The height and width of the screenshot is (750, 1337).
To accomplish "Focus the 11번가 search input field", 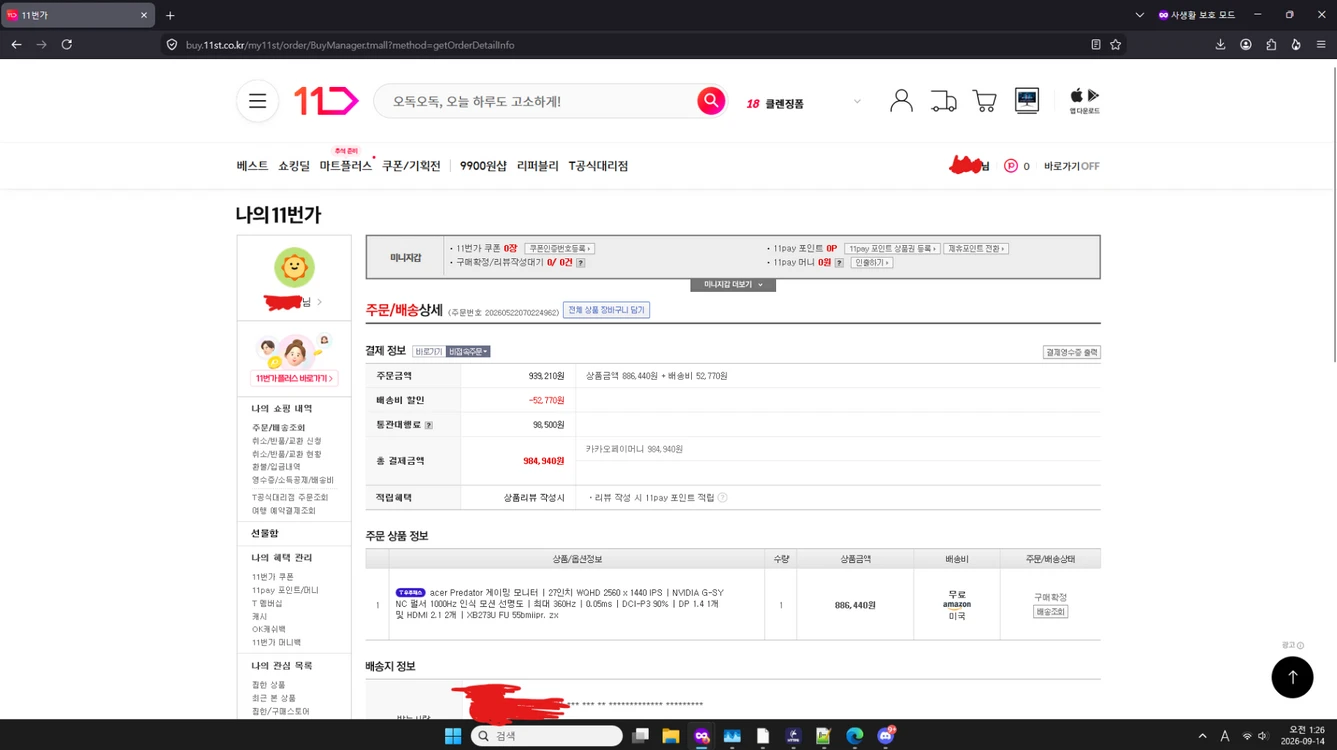I will point(540,101).
